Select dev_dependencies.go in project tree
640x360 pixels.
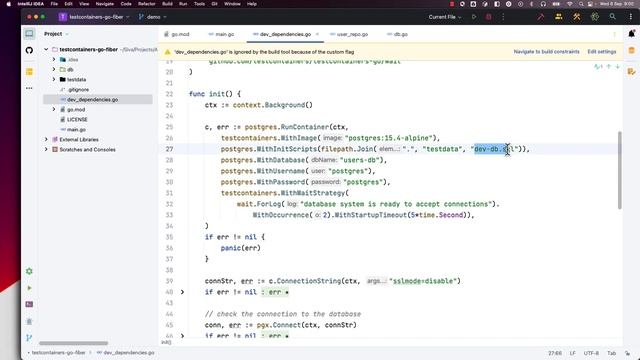click(98, 100)
